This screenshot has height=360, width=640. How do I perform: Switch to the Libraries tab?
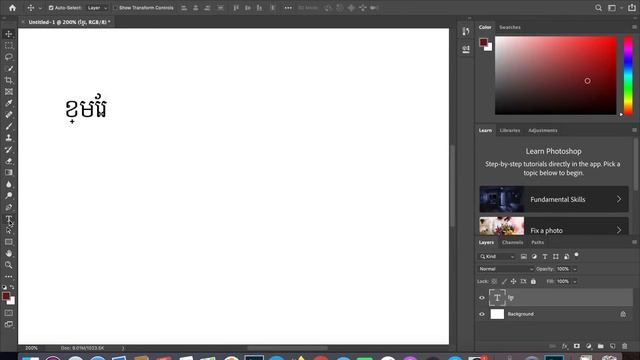pos(510,131)
